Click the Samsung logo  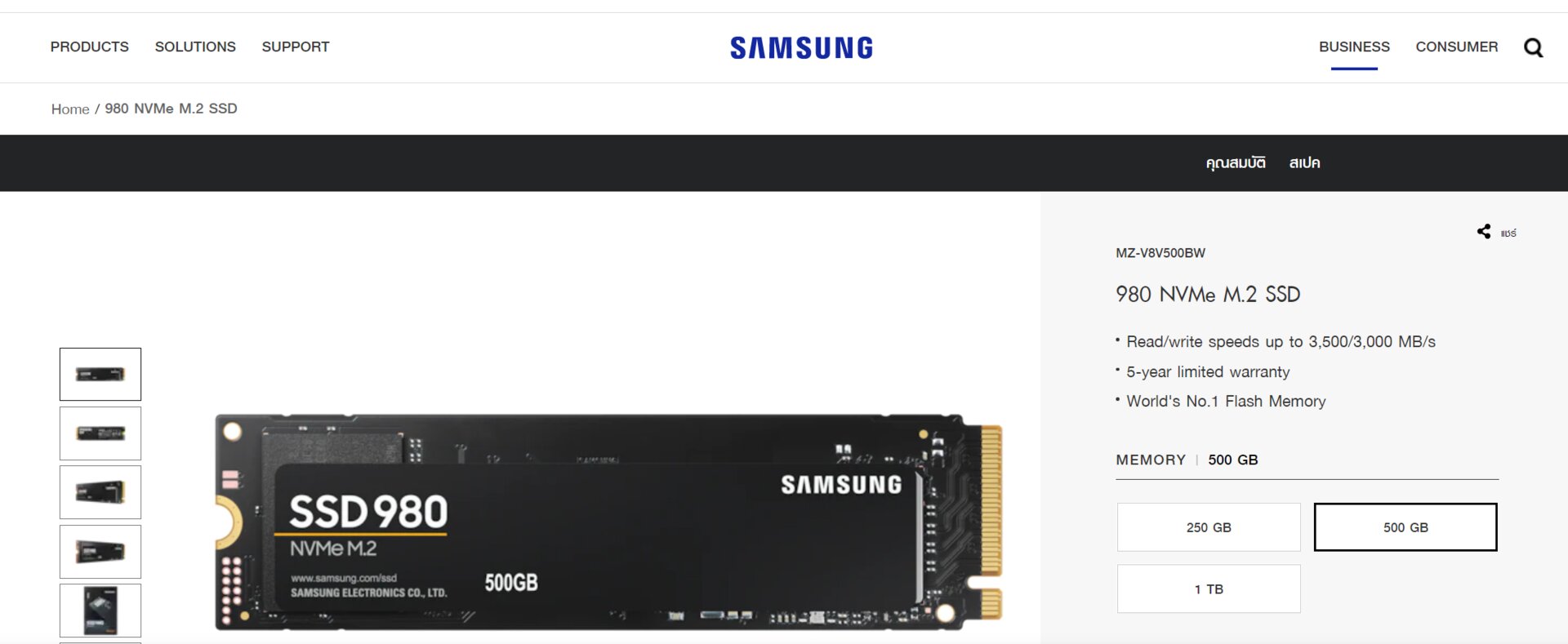point(801,47)
